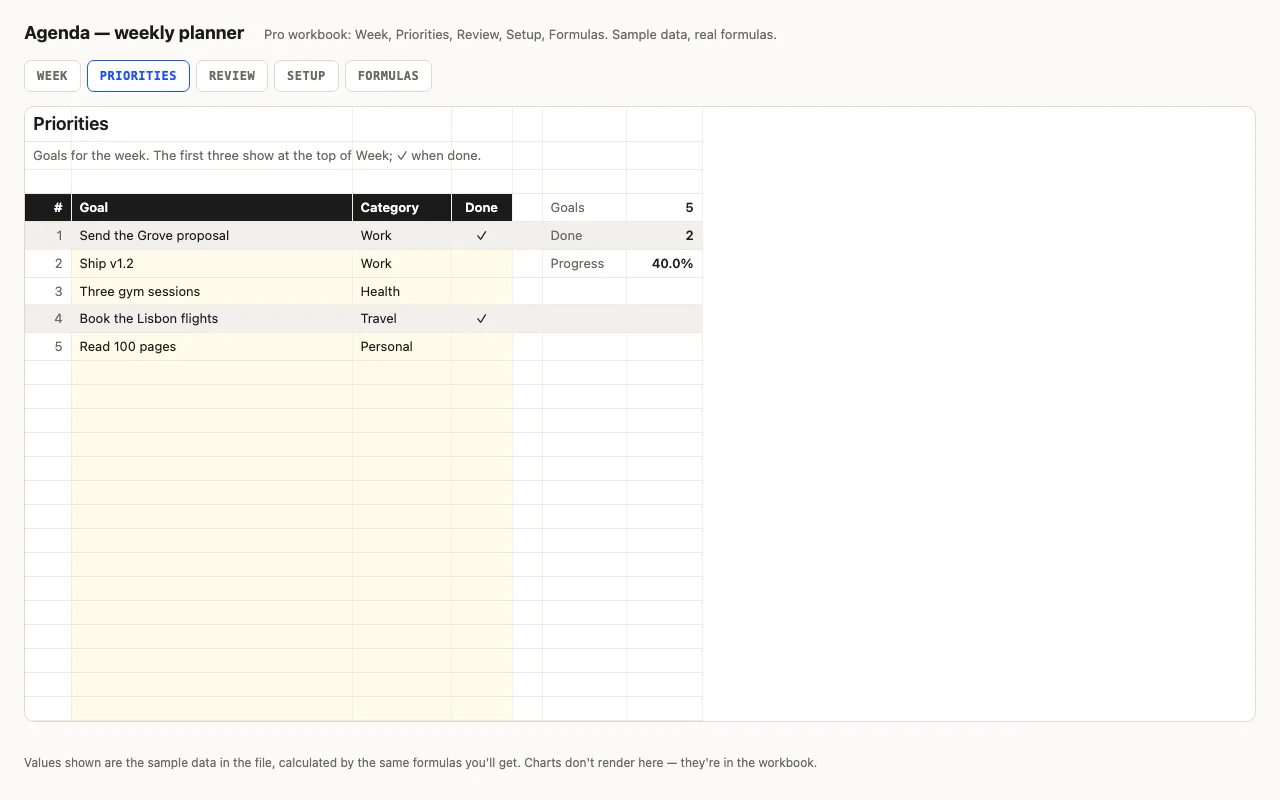The height and width of the screenshot is (800, 1280).
Task: Select the Priorities tab
Action: [138, 76]
